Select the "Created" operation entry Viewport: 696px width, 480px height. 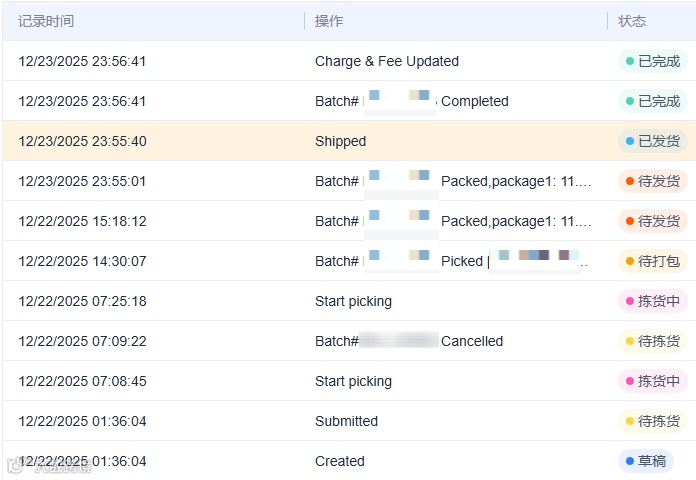pos(340,461)
